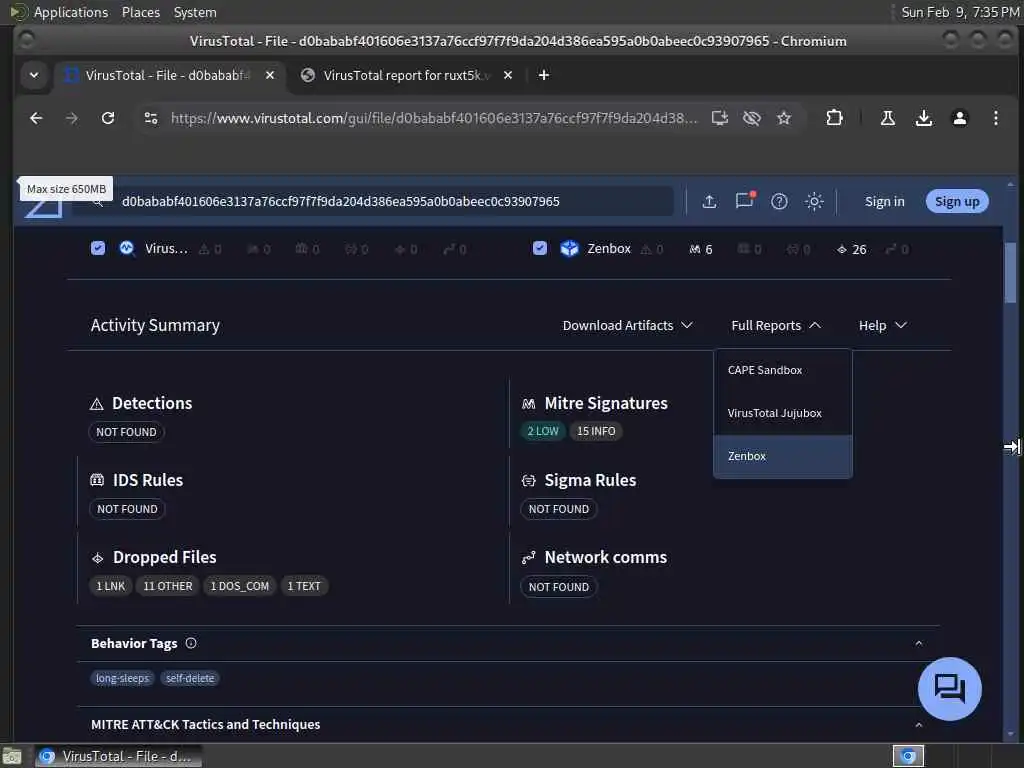This screenshot has height=768, width=1024.
Task: Open the Help dropdown
Action: coord(882,325)
